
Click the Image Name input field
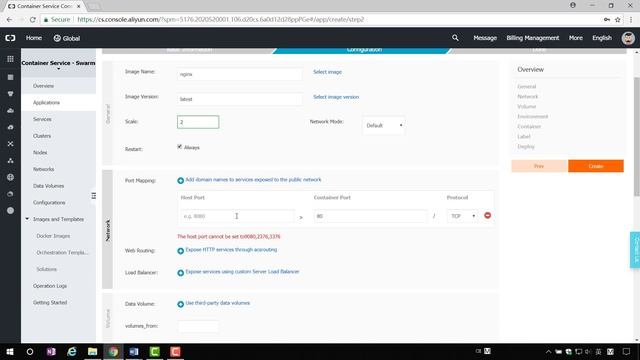point(240,74)
